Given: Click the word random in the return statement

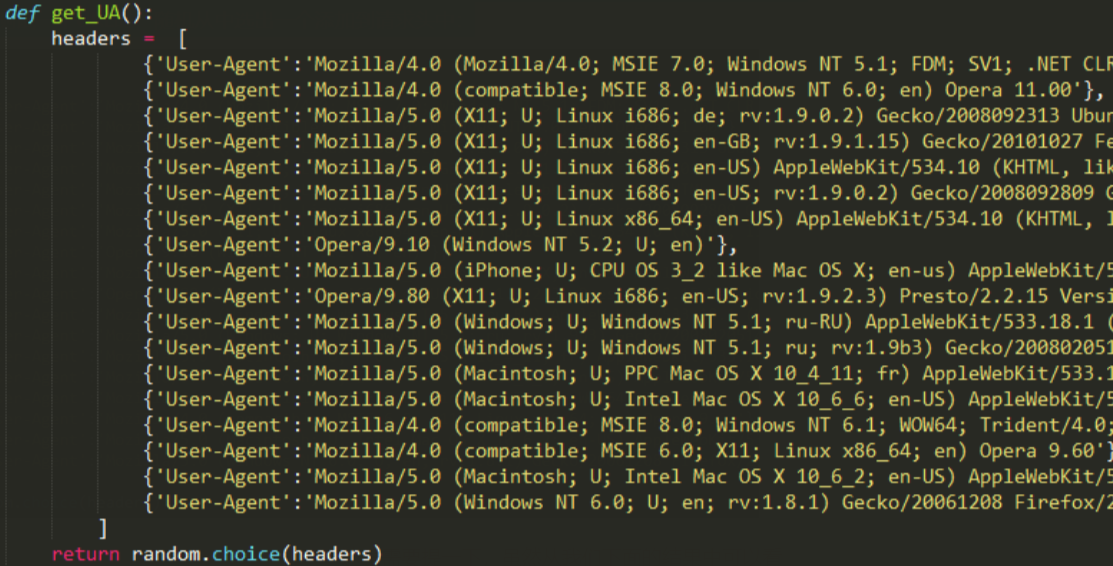Looking at the screenshot, I should (165, 554).
